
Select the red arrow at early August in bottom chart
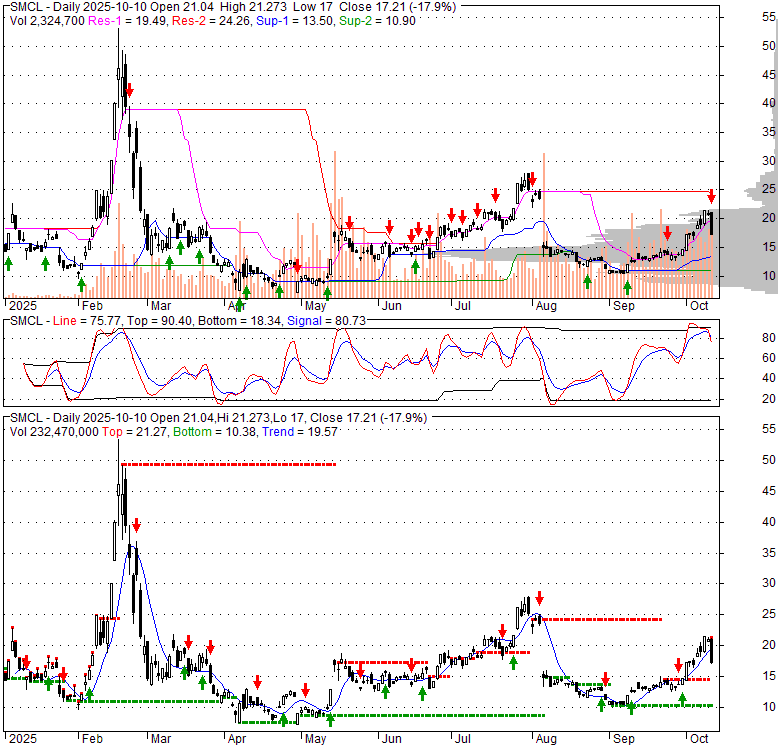[x=539, y=598]
